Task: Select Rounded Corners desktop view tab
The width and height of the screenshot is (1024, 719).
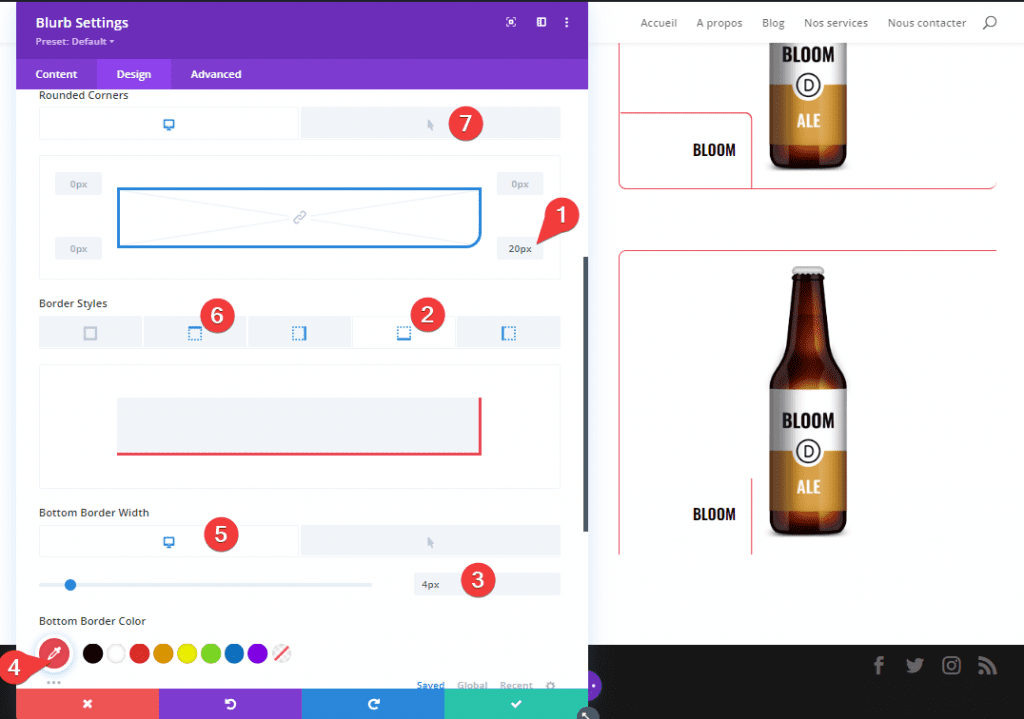Action: point(168,123)
